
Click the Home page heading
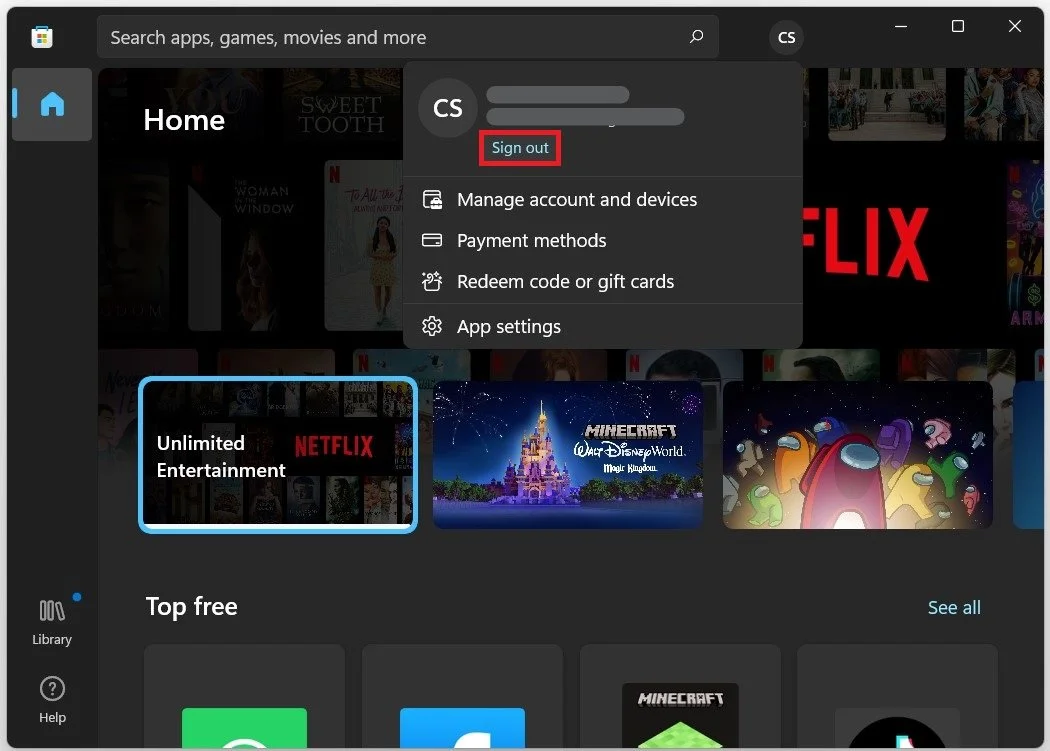point(184,120)
